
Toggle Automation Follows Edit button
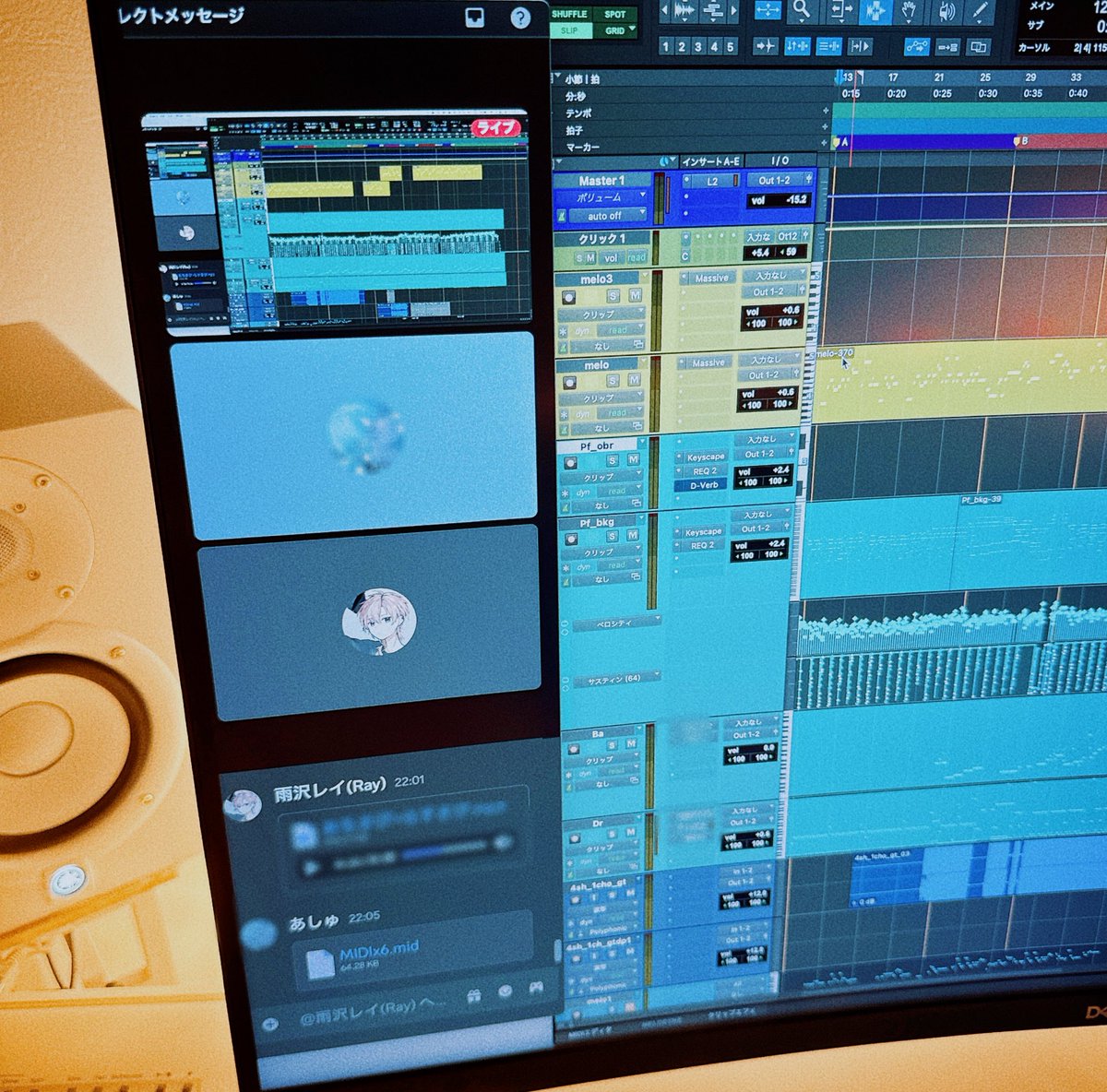pyautogui.click(x=916, y=45)
